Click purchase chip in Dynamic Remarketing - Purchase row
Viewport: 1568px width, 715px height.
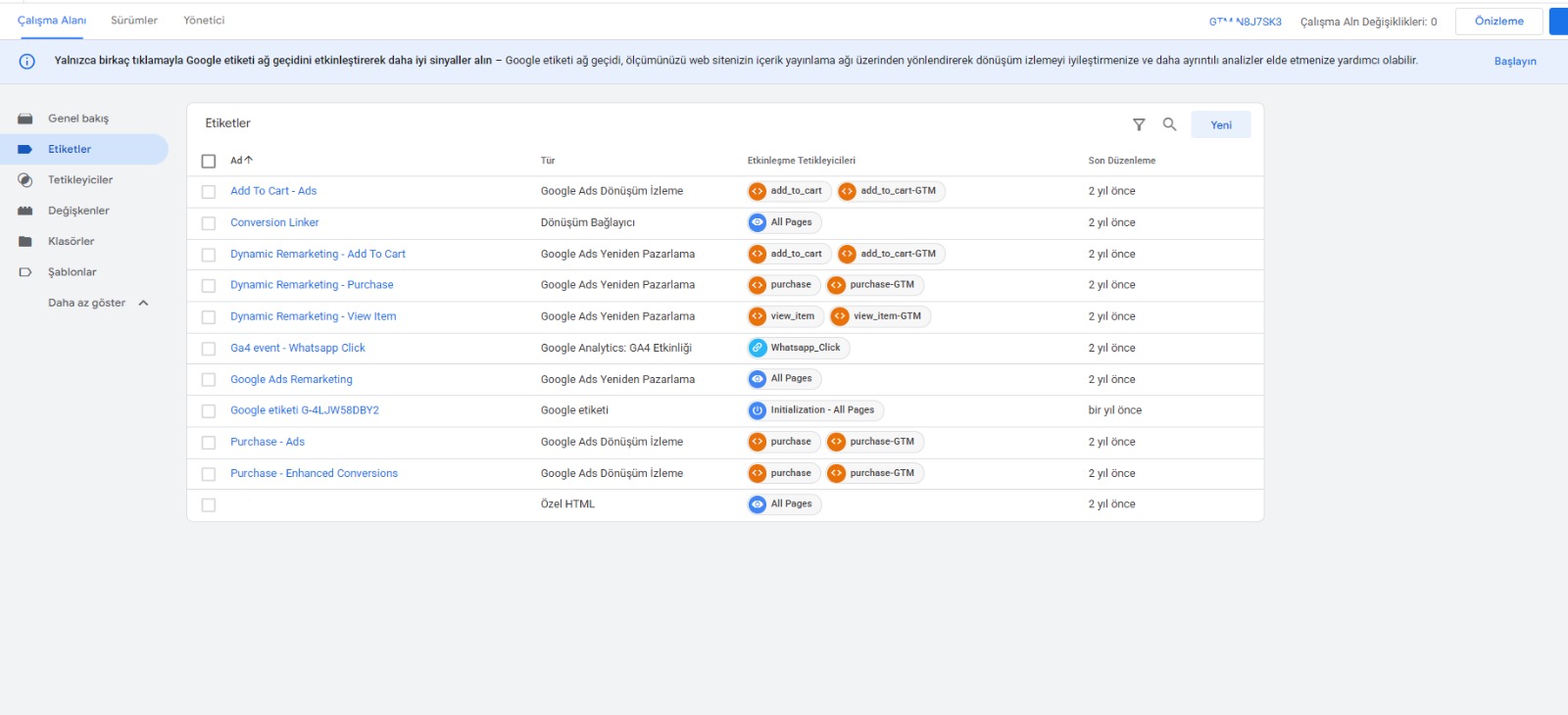point(784,285)
